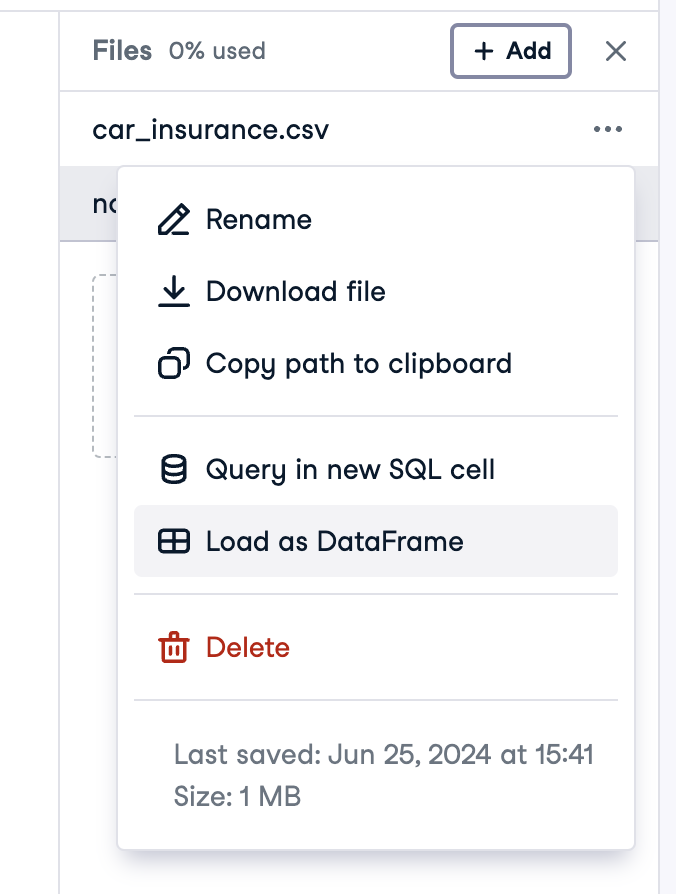The image size is (676, 894).
Task: Choose Query in new SQL cell
Action: 350,469
